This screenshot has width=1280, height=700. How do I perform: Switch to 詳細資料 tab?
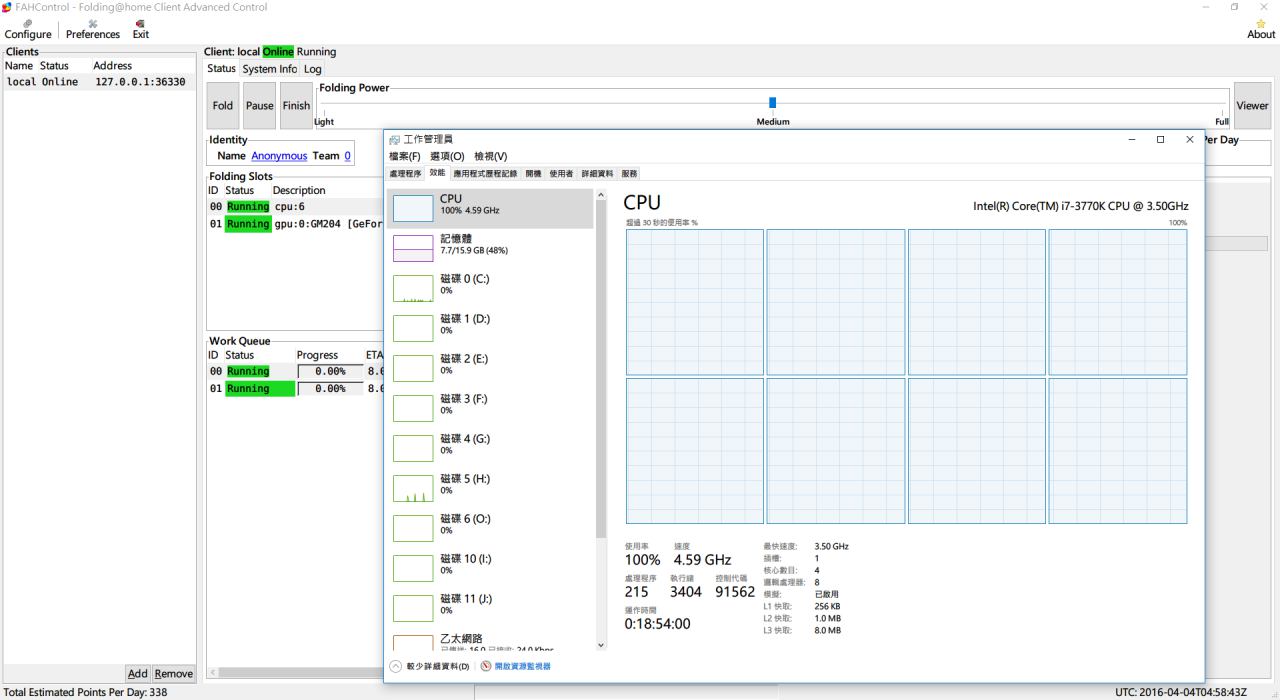[x=597, y=174]
